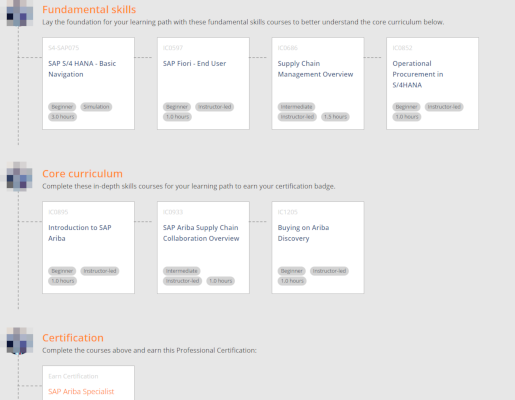Click Beginner tag on Buying on Ariba Discovery

(291, 271)
